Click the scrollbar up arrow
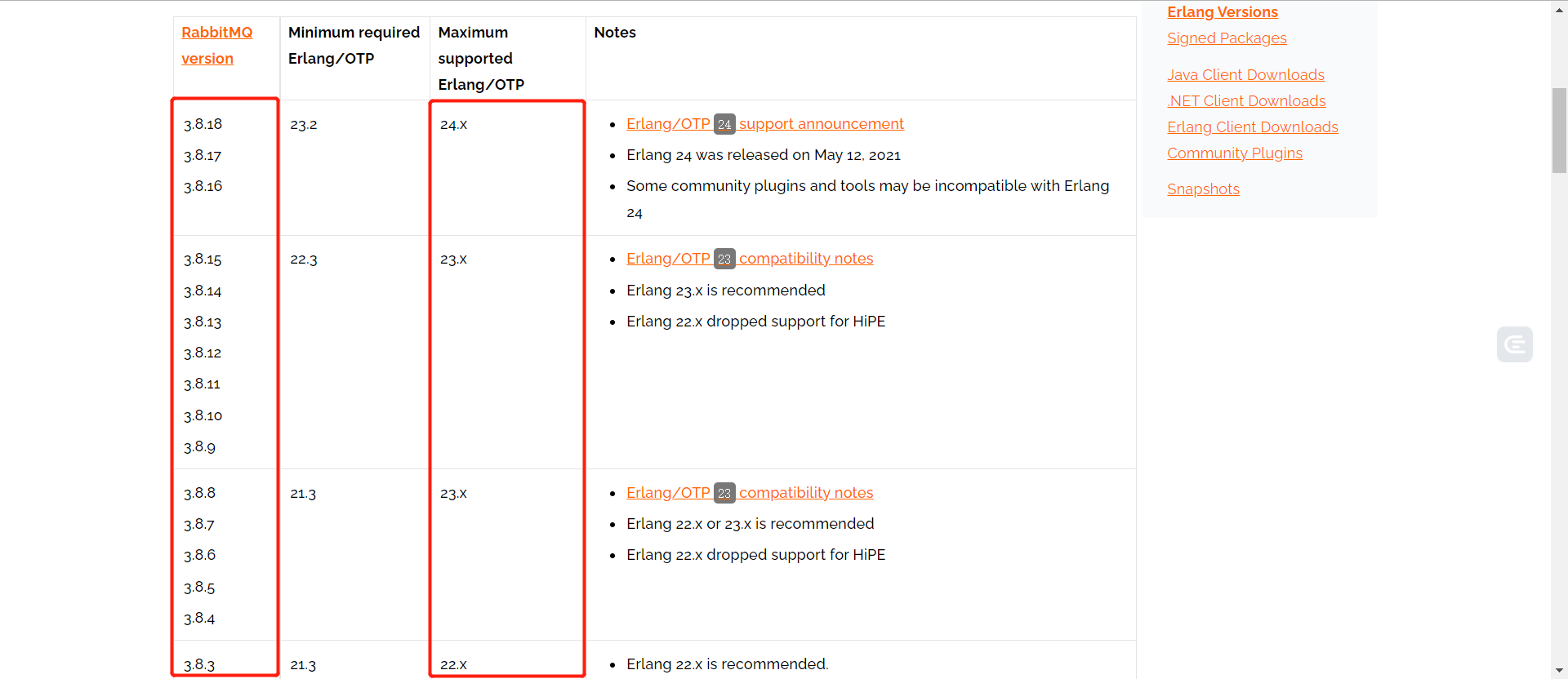The width and height of the screenshot is (1568, 679). [1558, 9]
